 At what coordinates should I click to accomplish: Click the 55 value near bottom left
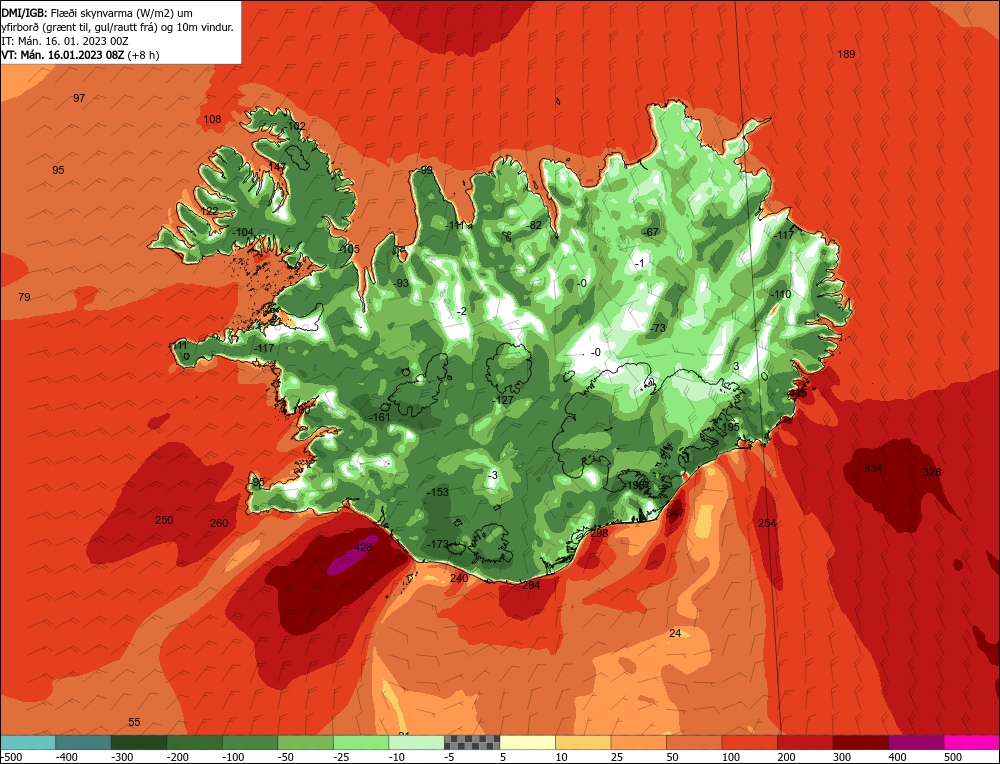tap(134, 723)
